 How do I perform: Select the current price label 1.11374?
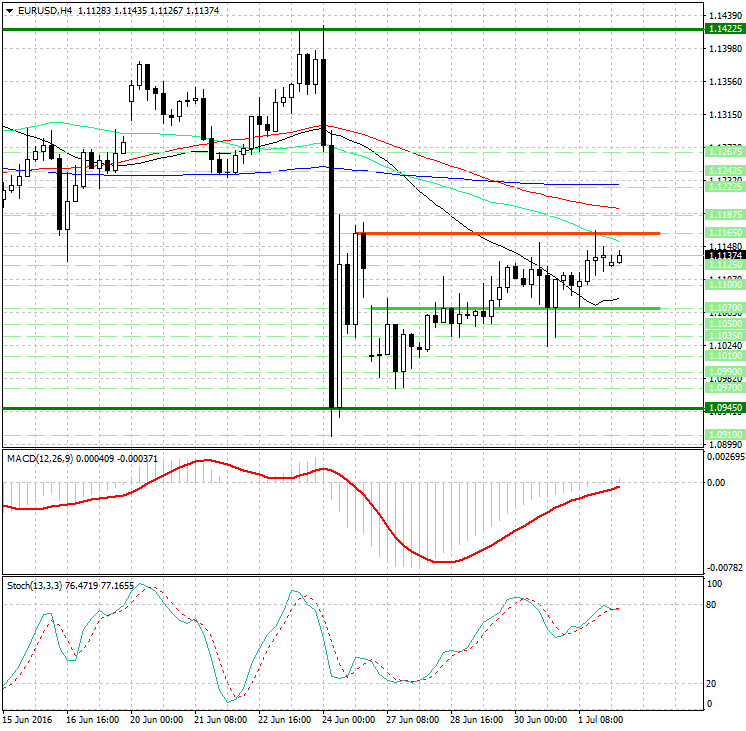tap(725, 256)
